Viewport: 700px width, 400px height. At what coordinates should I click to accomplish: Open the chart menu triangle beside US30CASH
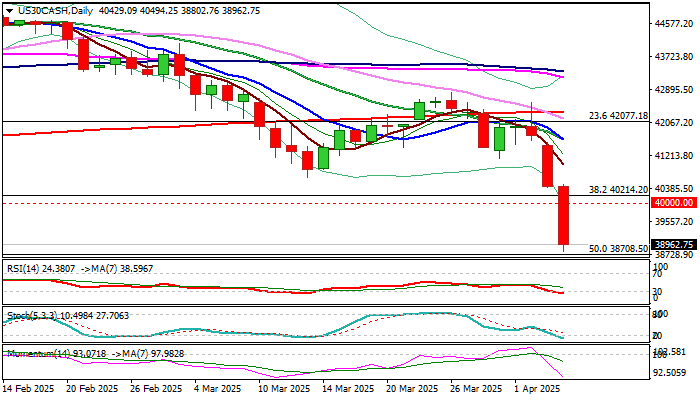tap(9, 11)
